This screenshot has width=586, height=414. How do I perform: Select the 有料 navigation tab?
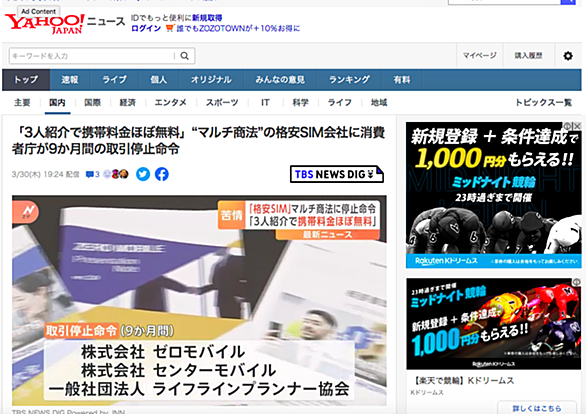402,80
